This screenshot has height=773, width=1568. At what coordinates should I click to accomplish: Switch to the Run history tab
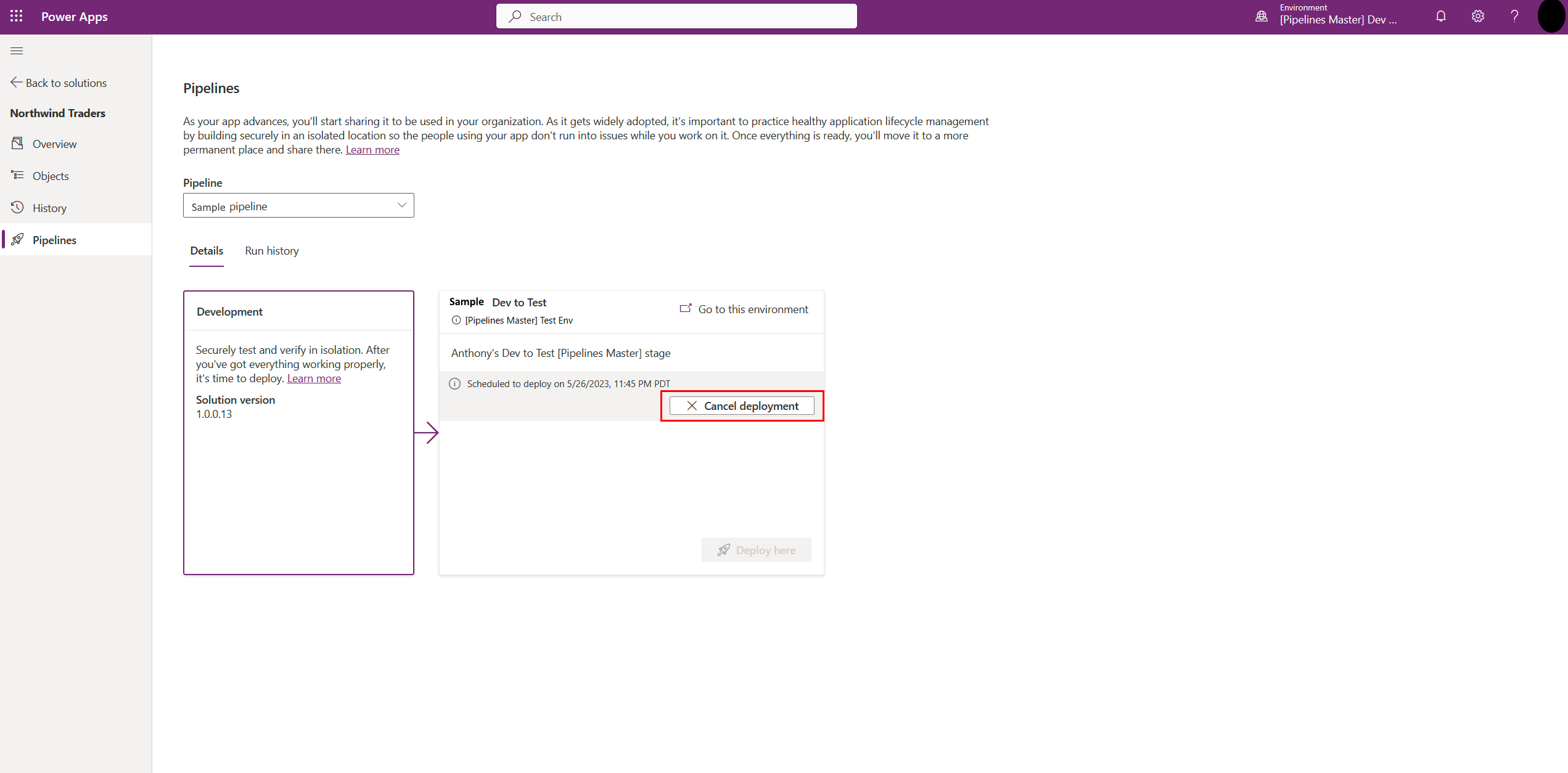(x=272, y=250)
